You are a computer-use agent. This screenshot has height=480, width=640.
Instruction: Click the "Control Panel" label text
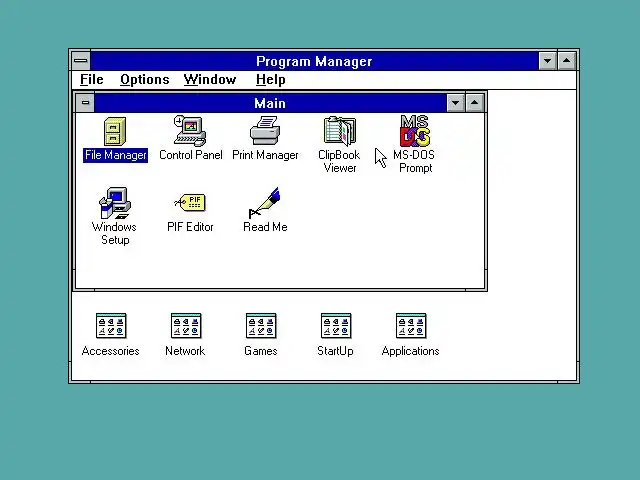pos(191,155)
